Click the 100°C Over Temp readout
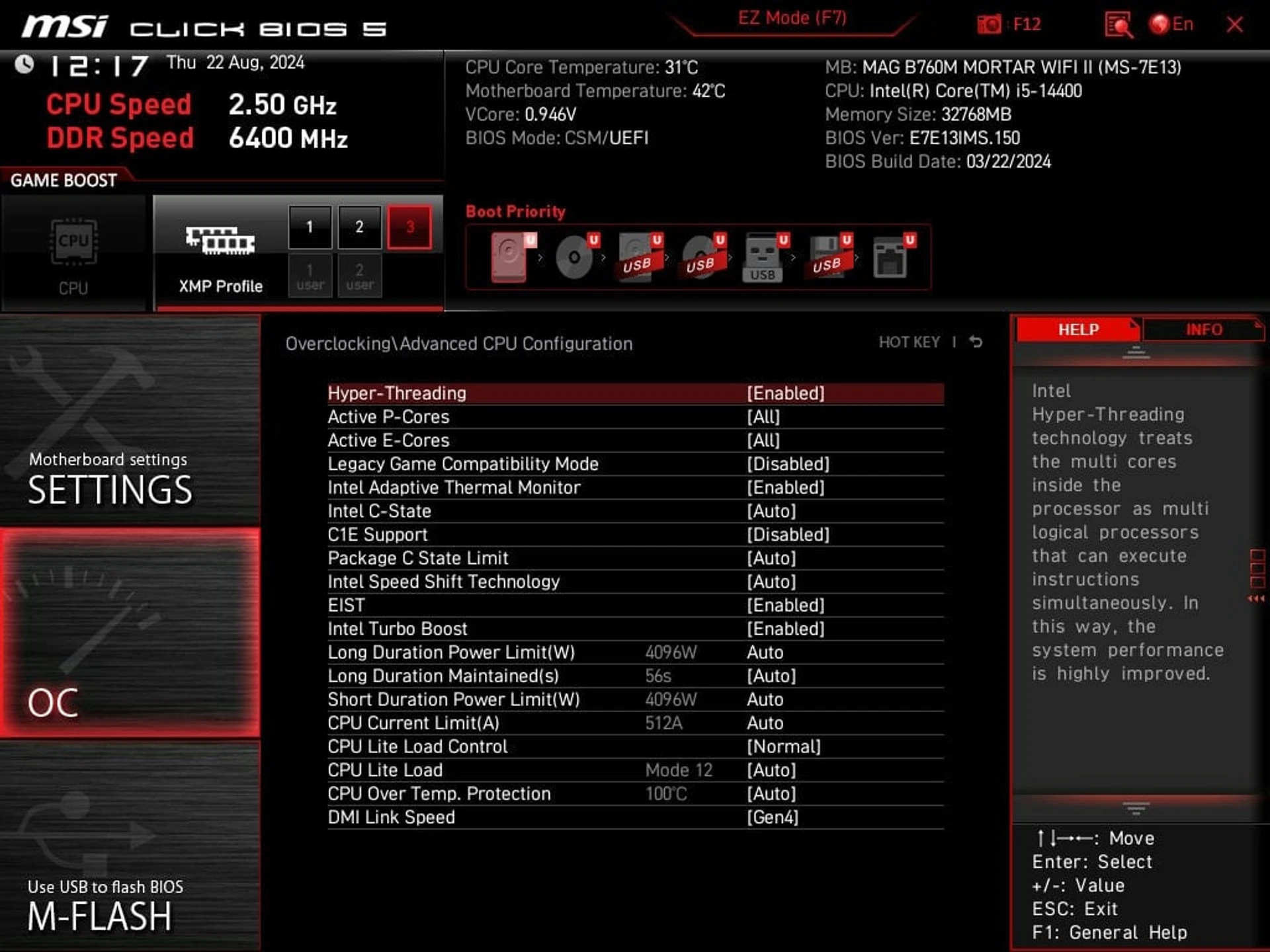 [666, 794]
